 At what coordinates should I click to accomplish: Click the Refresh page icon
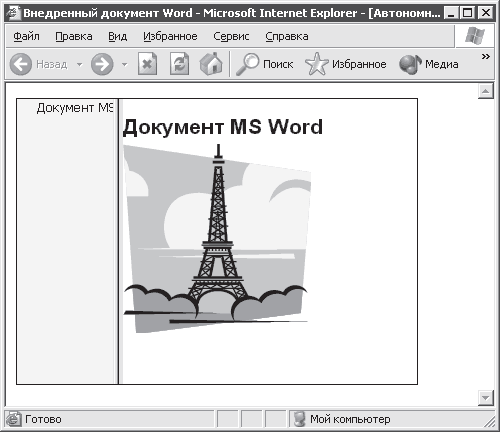[x=179, y=64]
